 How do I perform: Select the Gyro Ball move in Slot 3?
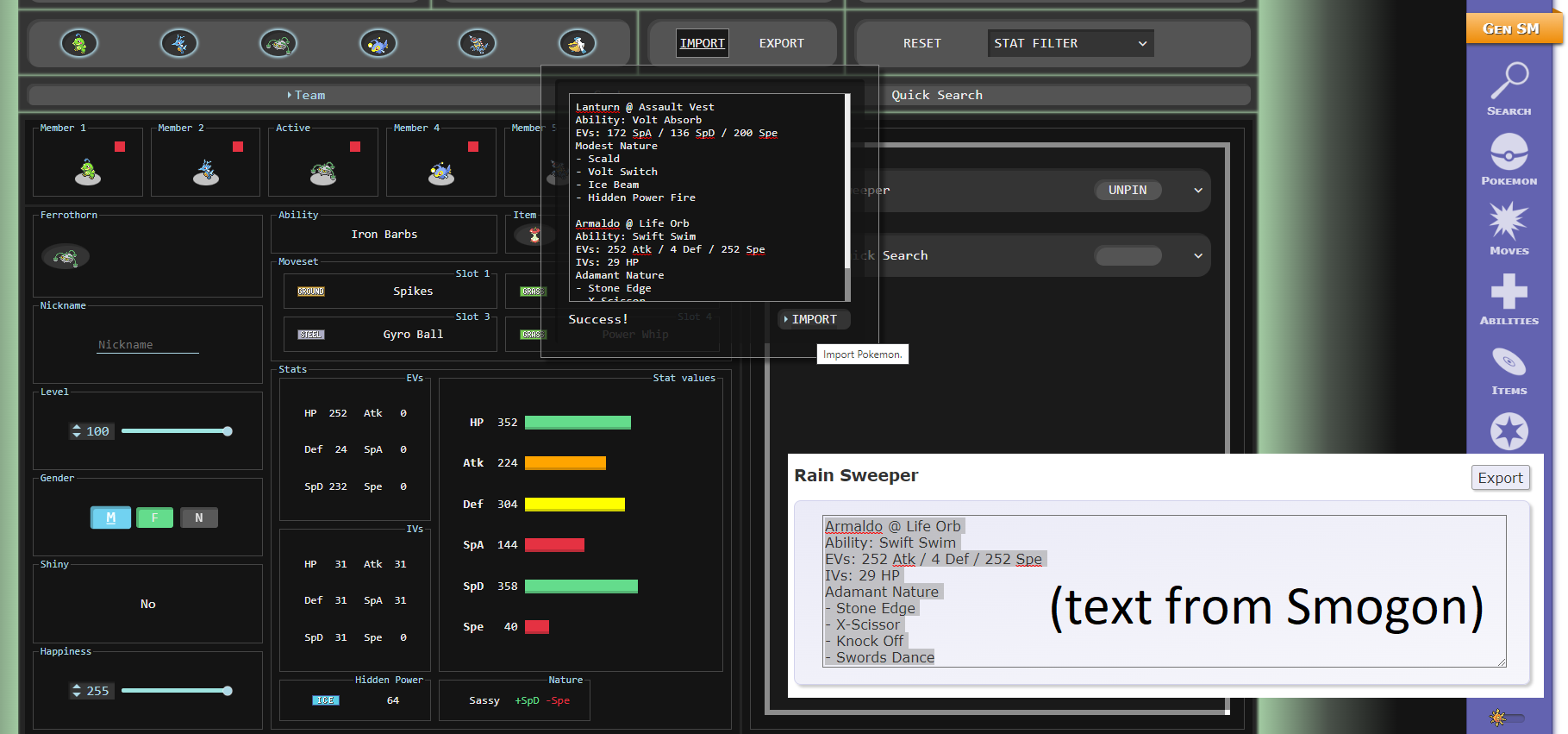point(413,335)
